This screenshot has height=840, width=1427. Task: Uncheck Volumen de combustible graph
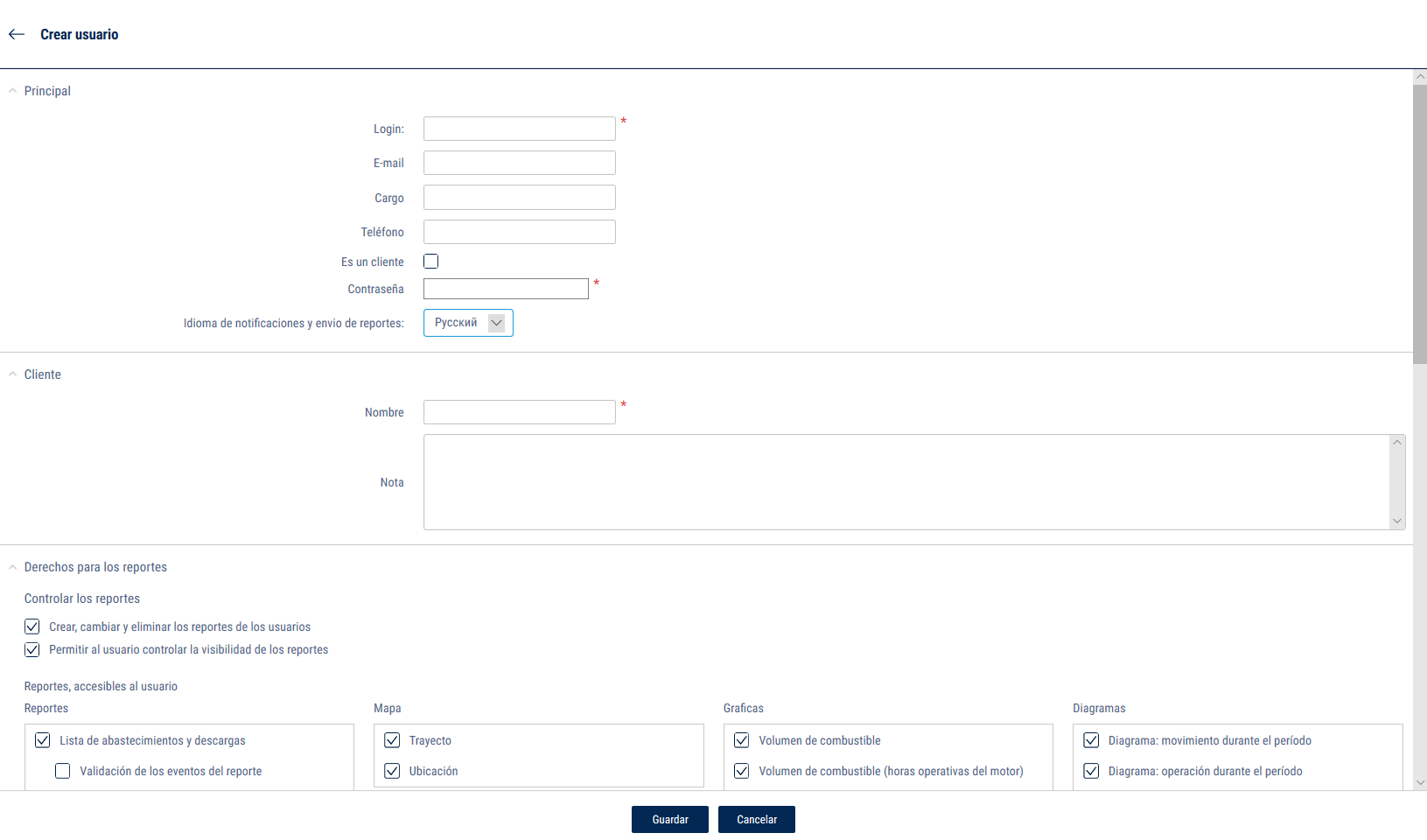(x=742, y=740)
